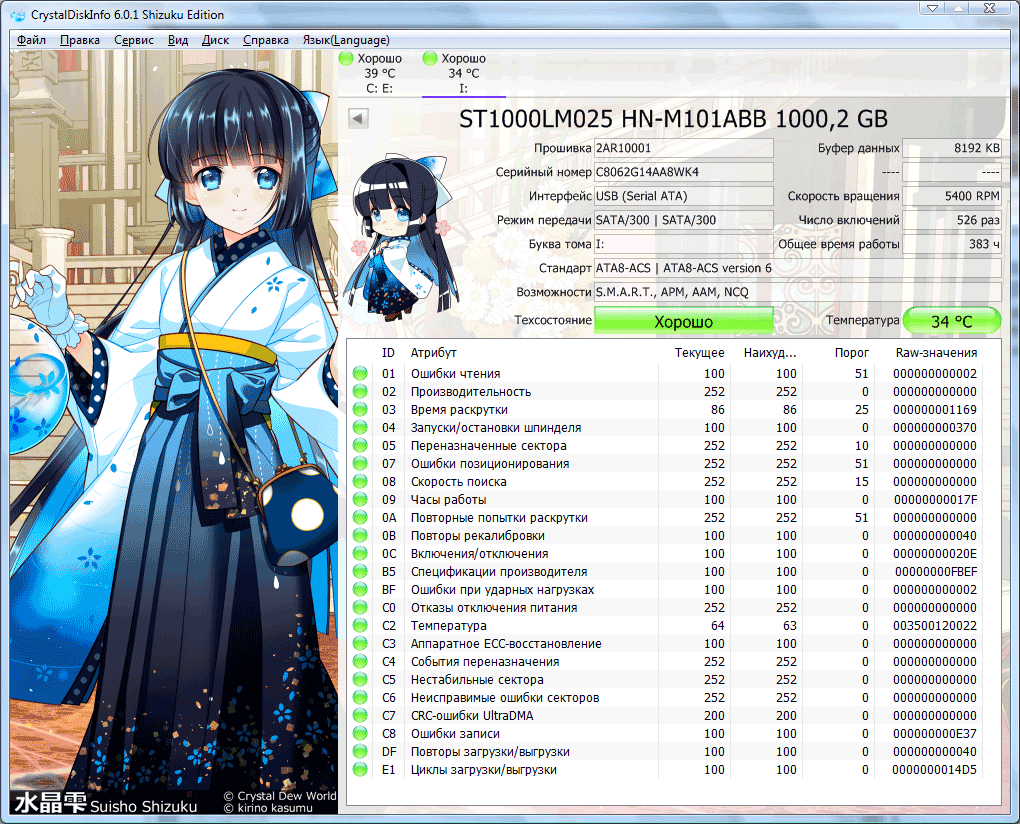Click the chibi Shizuku character image
Screen dimensions: 1020x824
tap(392, 240)
